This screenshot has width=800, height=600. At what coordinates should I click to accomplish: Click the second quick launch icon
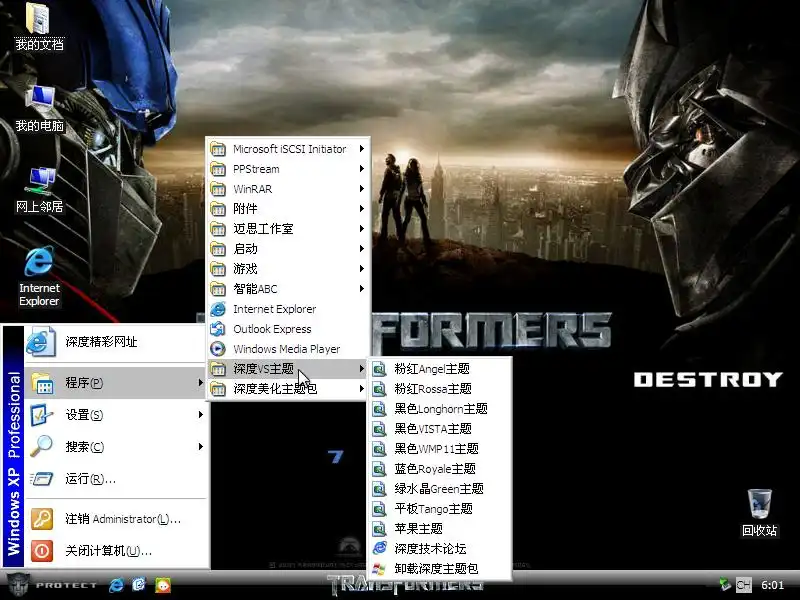click(139, 585)
